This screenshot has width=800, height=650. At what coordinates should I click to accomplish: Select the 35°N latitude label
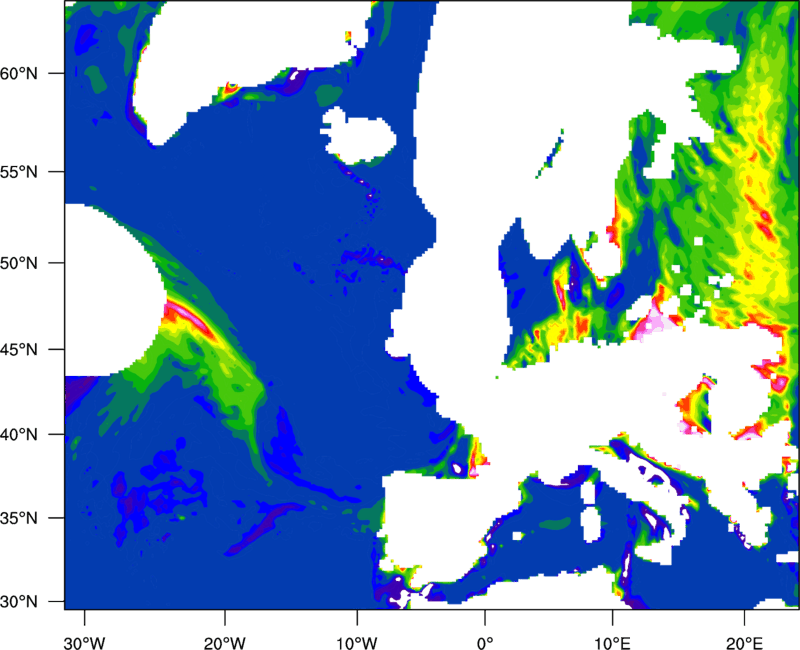coord(19,519)
